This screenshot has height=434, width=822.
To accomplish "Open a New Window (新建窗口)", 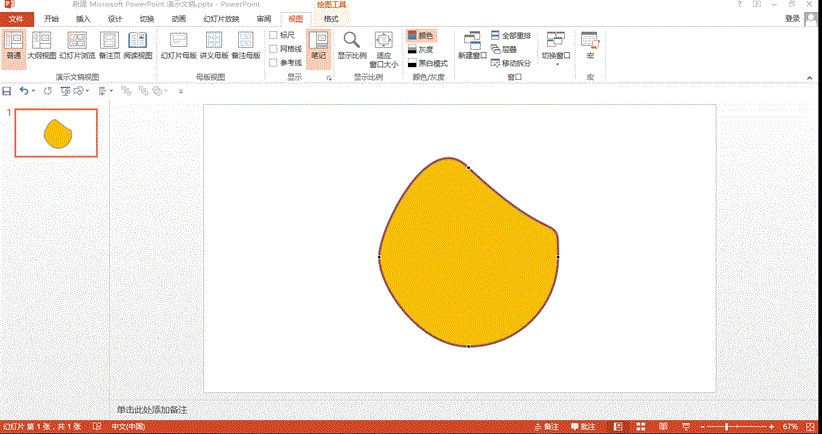I will [x=471, y=45].
